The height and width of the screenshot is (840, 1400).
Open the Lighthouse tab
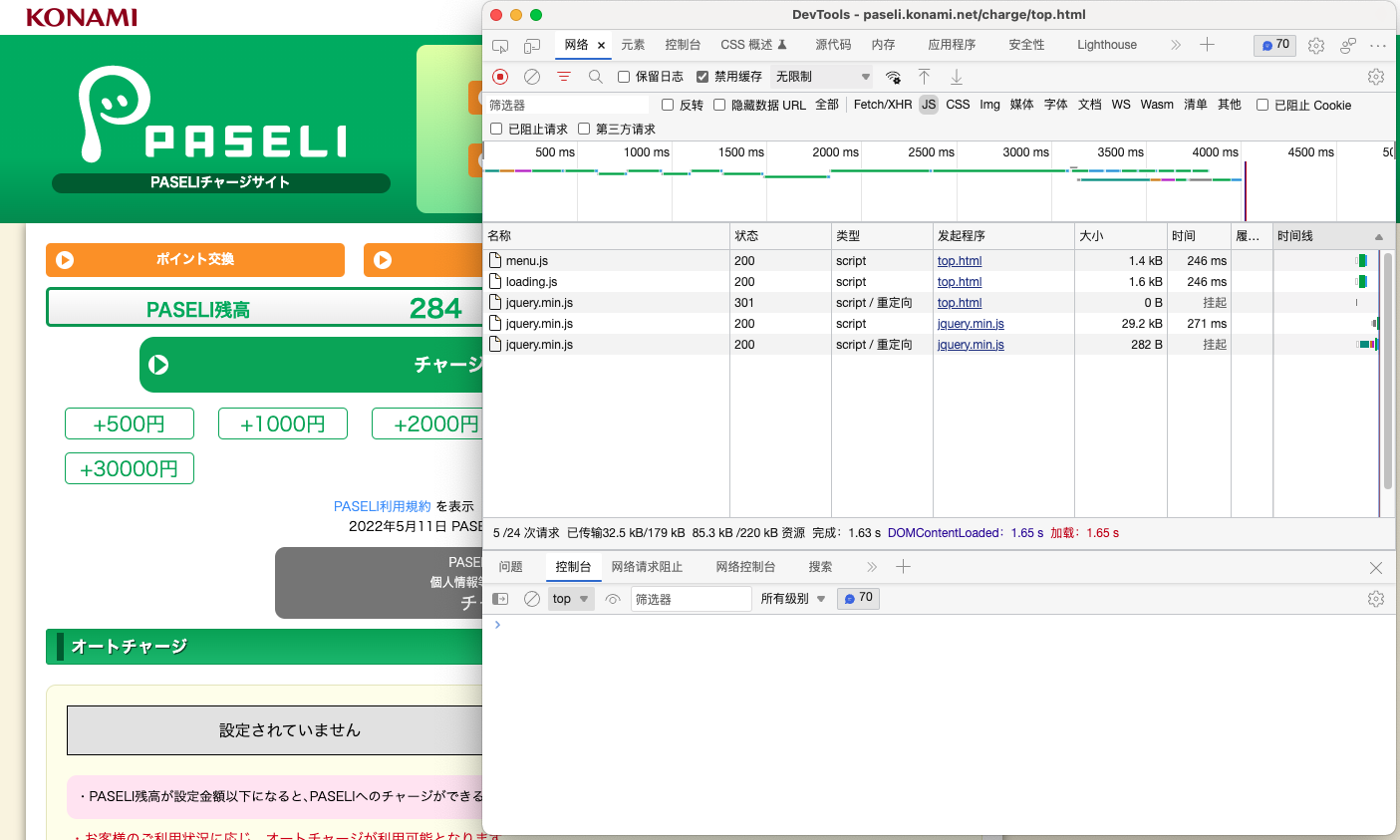(1106, 45)
